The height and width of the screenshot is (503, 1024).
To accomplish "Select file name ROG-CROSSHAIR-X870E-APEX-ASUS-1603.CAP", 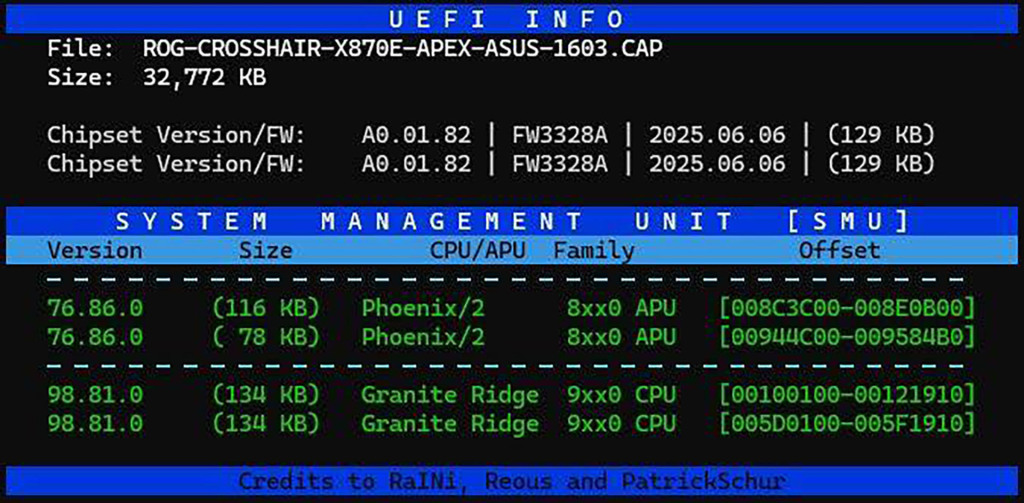I will pos(402,48).
